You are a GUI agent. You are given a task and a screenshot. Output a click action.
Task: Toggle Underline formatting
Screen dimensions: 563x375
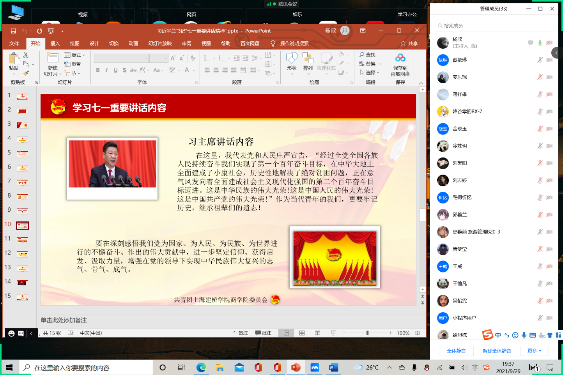click(x=116, y=70)
